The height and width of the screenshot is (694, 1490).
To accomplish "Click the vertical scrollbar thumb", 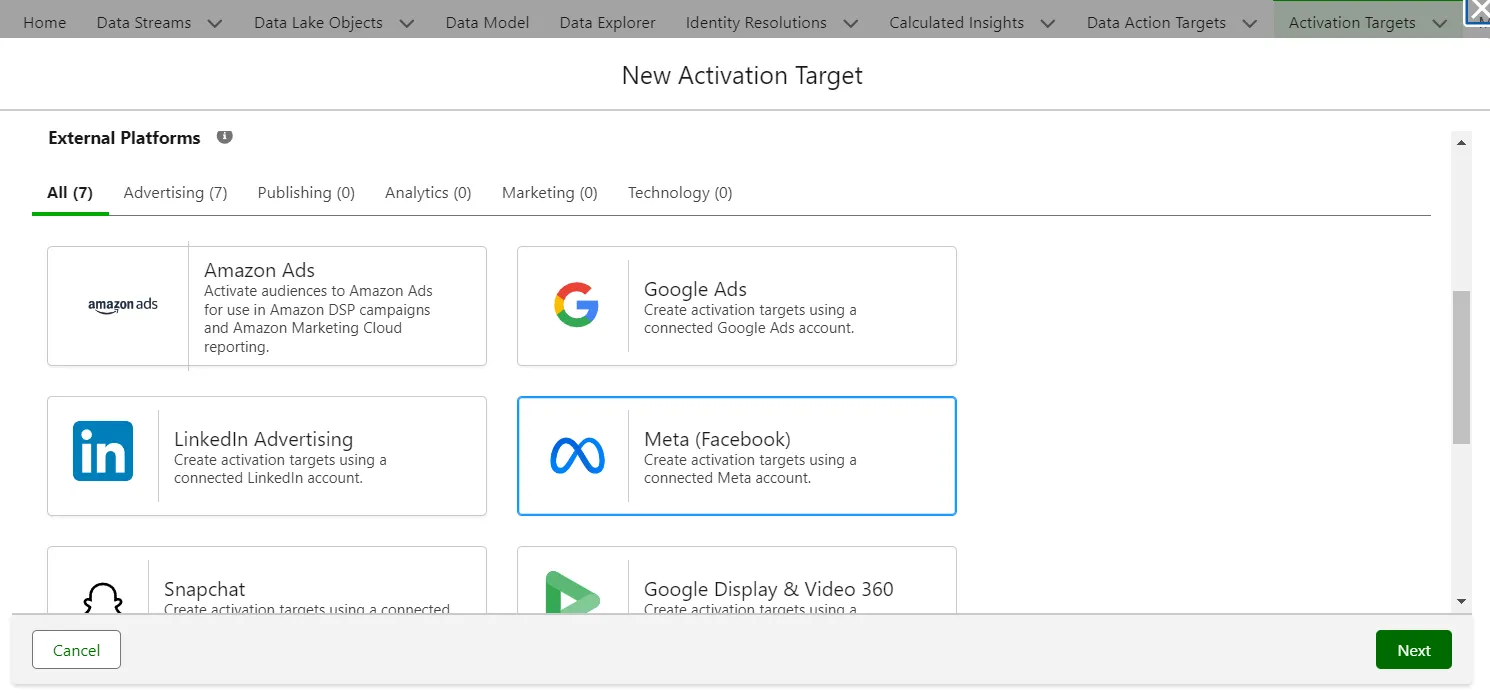I will pyautogui.click(x=1461, y=366).
